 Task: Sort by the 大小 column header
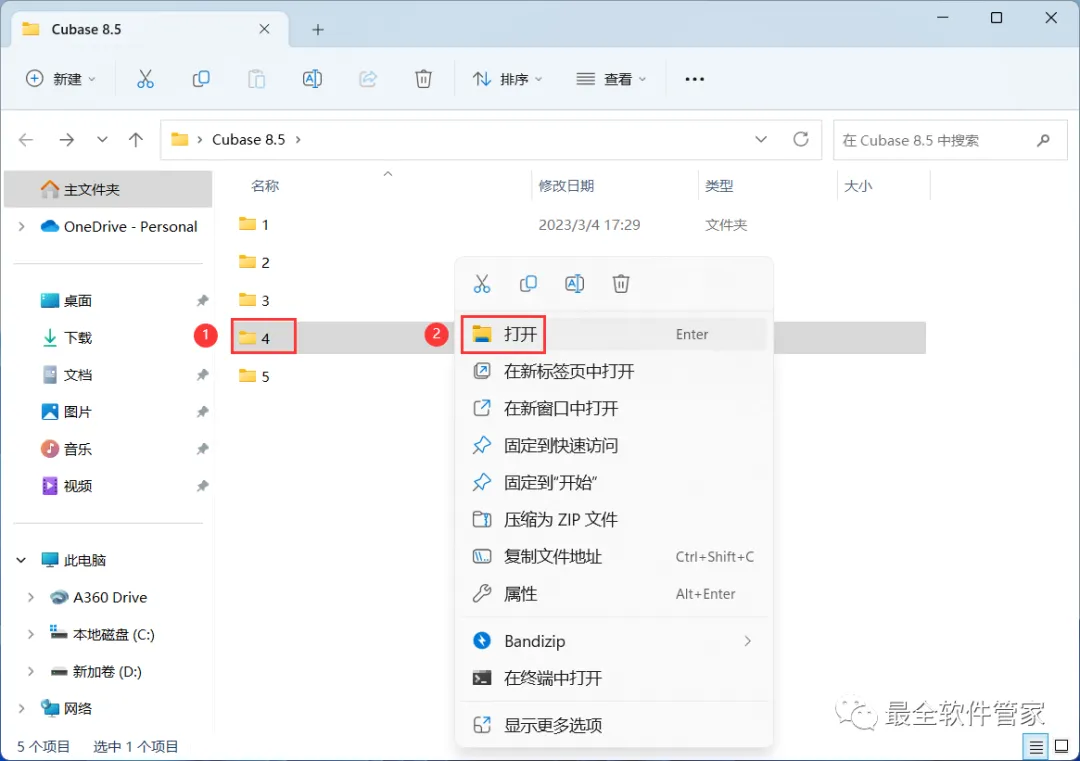click(858, 186)
